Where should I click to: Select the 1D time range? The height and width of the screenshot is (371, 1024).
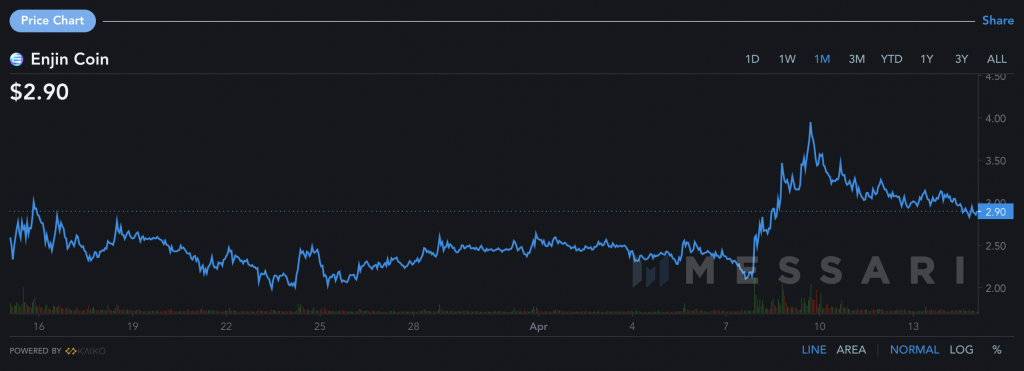coord(752,59)
